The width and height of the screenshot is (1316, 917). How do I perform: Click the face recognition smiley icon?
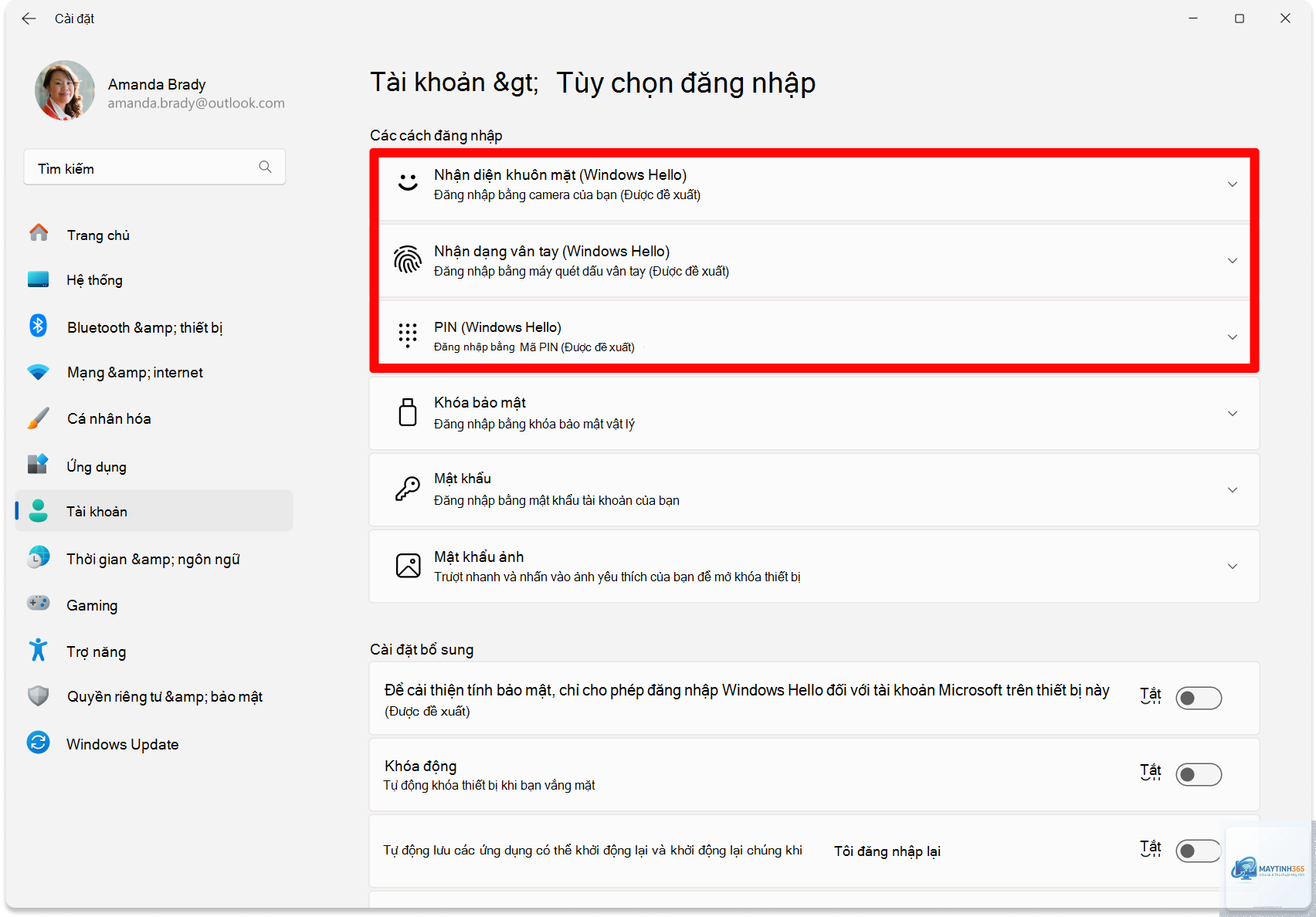(x=408, y=182)
